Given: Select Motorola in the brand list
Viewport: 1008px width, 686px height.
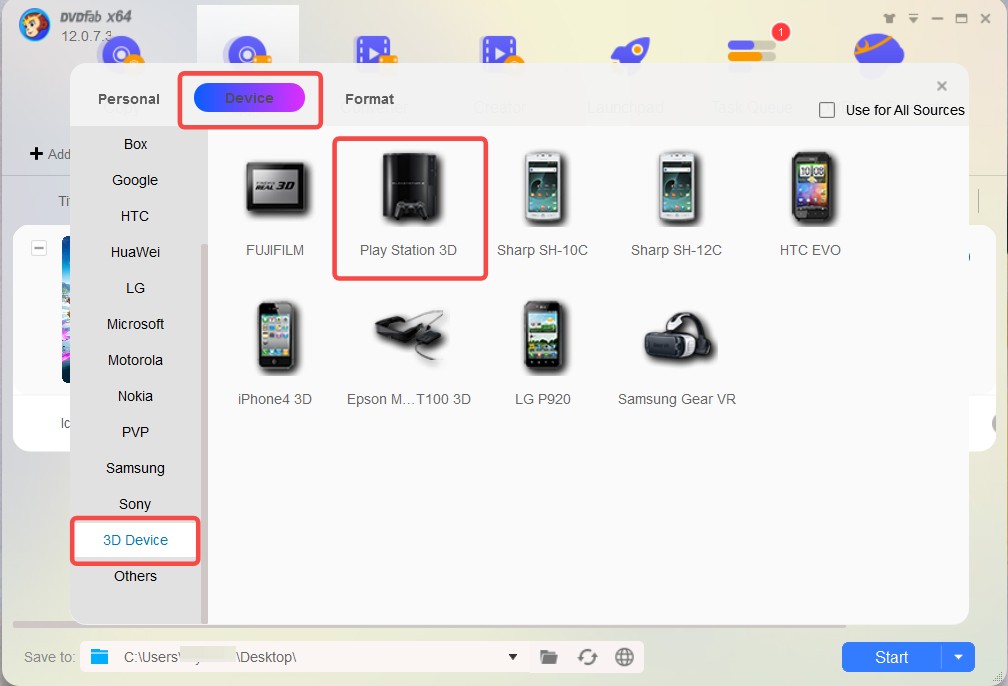Looking at the screenshot, I should 136,360.
